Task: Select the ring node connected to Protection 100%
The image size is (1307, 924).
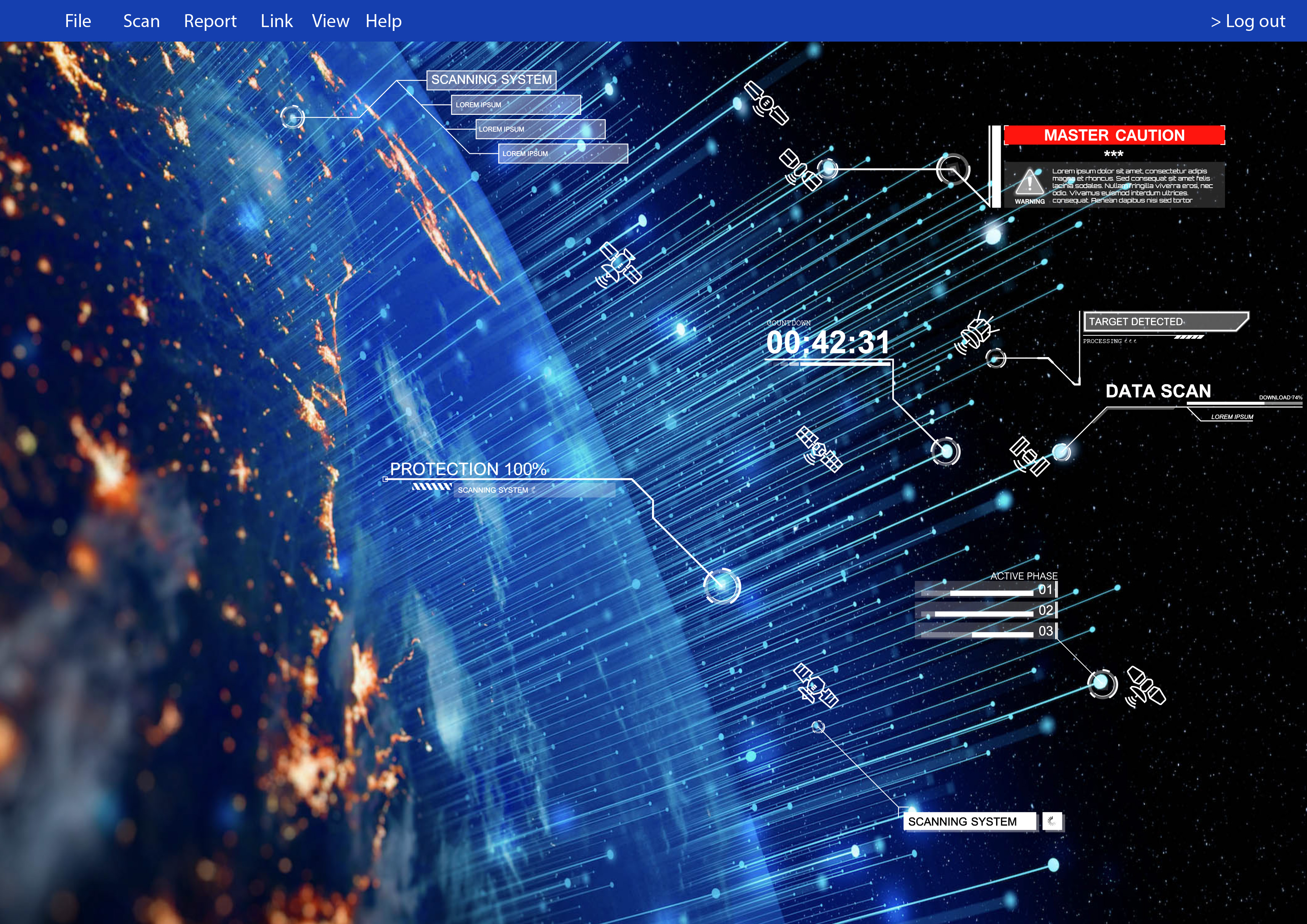Action: click(x=722, y=585)
